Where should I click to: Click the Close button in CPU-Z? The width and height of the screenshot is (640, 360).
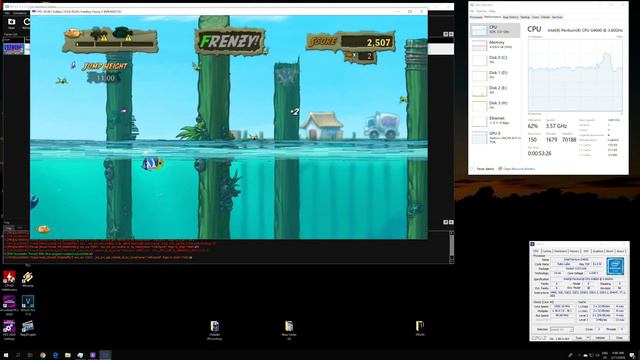click(x=619, y=338)
